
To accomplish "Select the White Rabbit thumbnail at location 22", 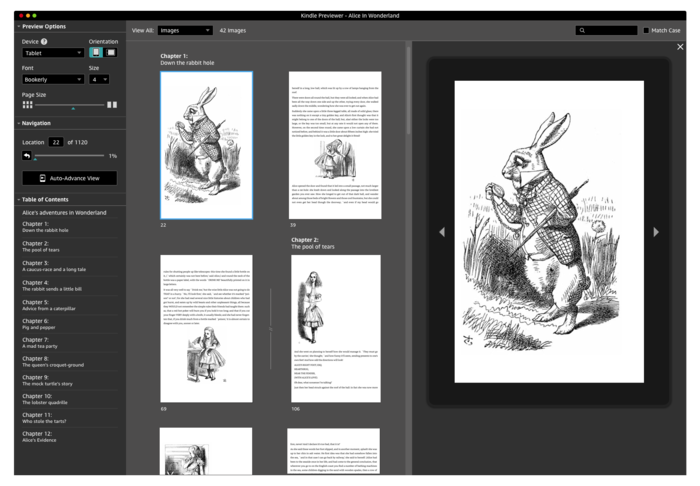I will click(207, 145).
